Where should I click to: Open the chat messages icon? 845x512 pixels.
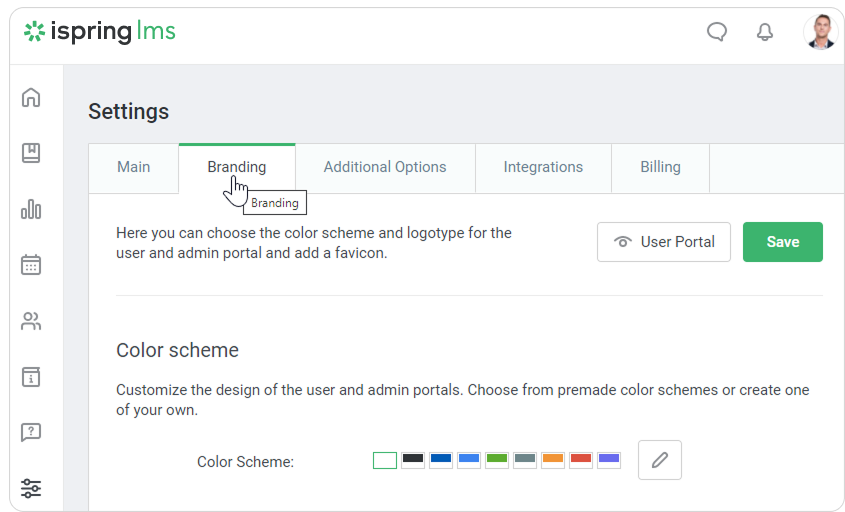(x=717, y=32)
